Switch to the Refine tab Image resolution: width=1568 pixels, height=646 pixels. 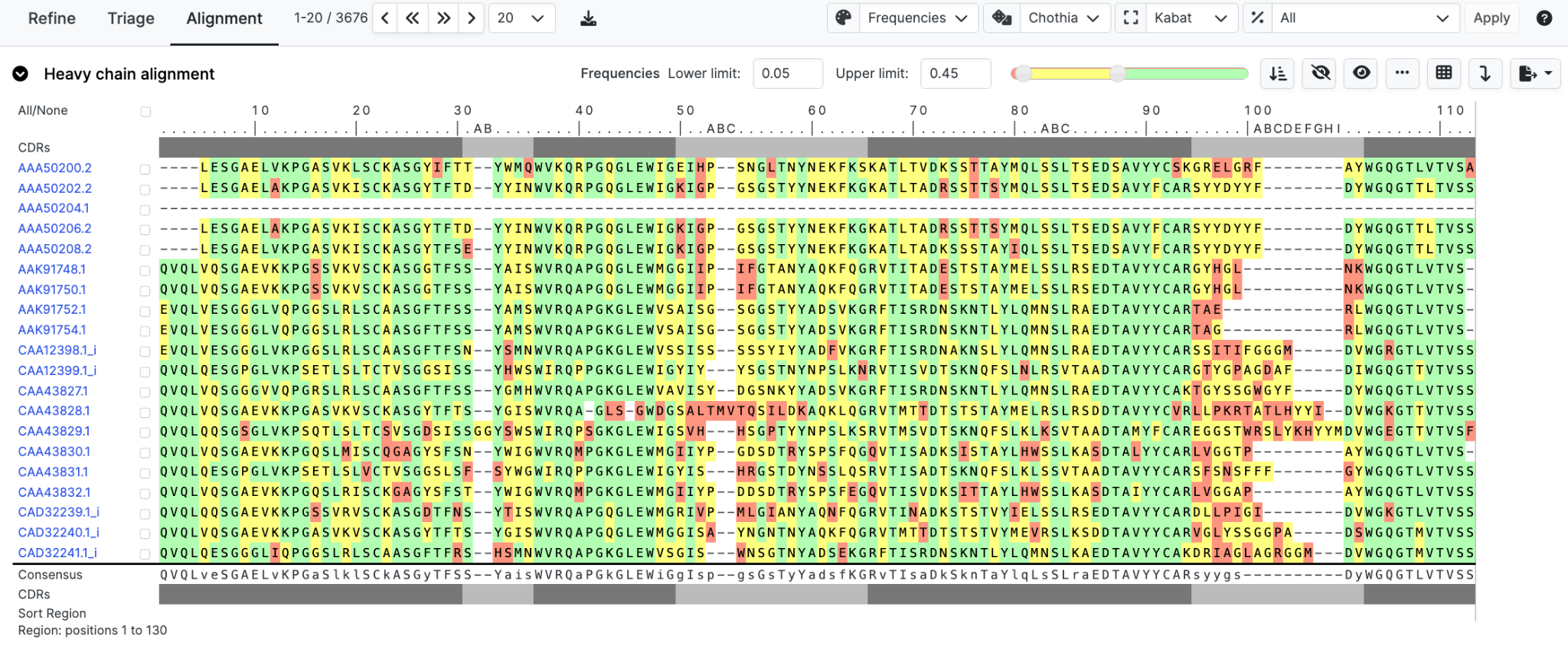coord(52,18)
